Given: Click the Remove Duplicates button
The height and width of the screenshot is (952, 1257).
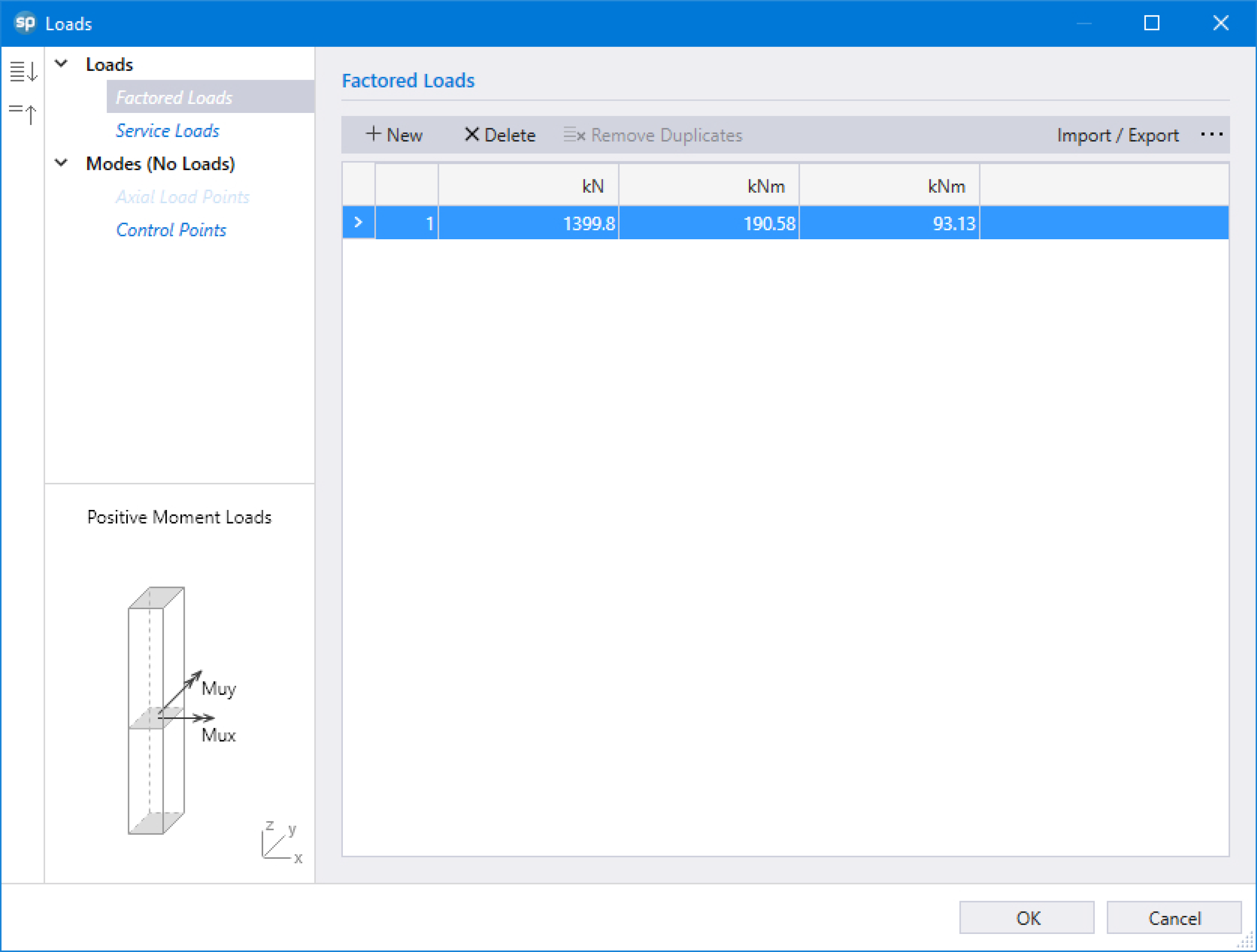Looking at the screenshot, I should click(653, 135).
